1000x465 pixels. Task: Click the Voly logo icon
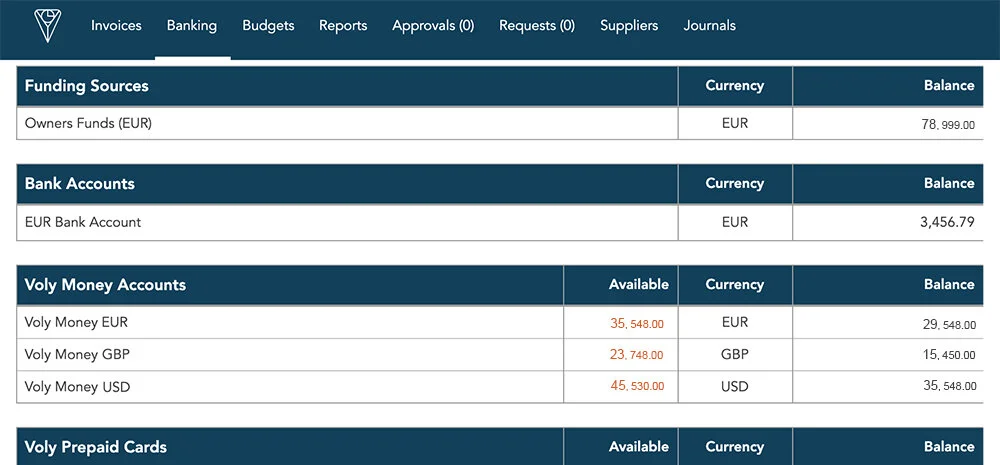coord(47,26)
